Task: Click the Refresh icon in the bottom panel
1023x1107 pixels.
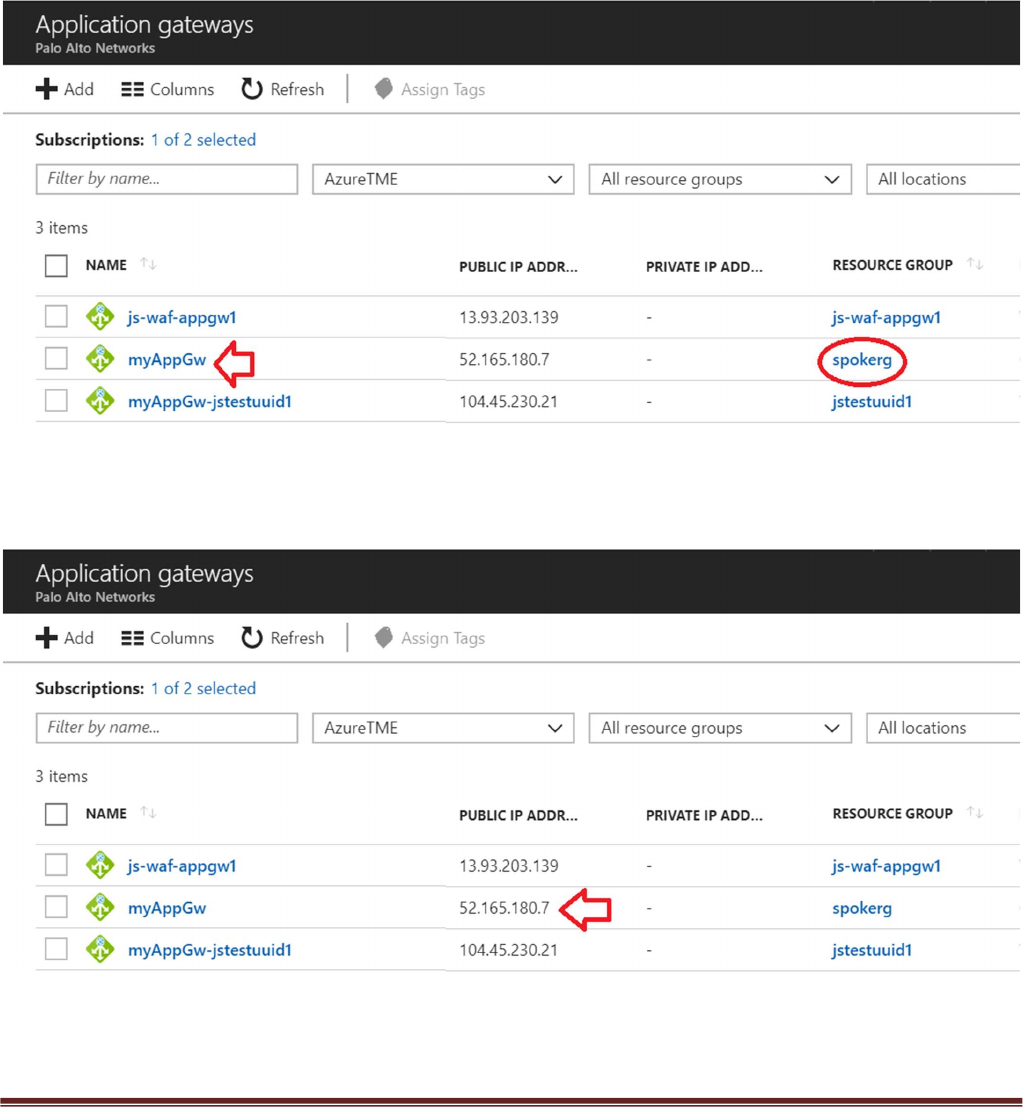Action: tap(252, 638)
